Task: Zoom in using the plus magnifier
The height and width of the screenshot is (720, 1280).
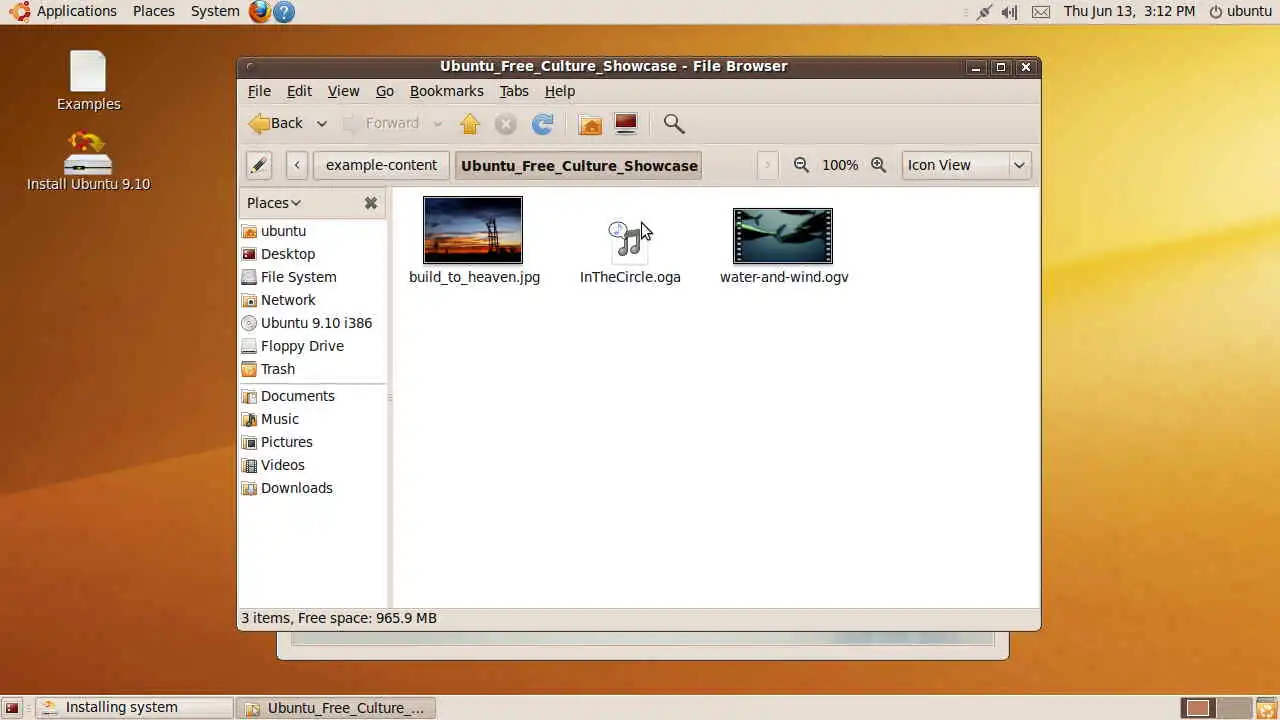Action: (x=878, y=165)
